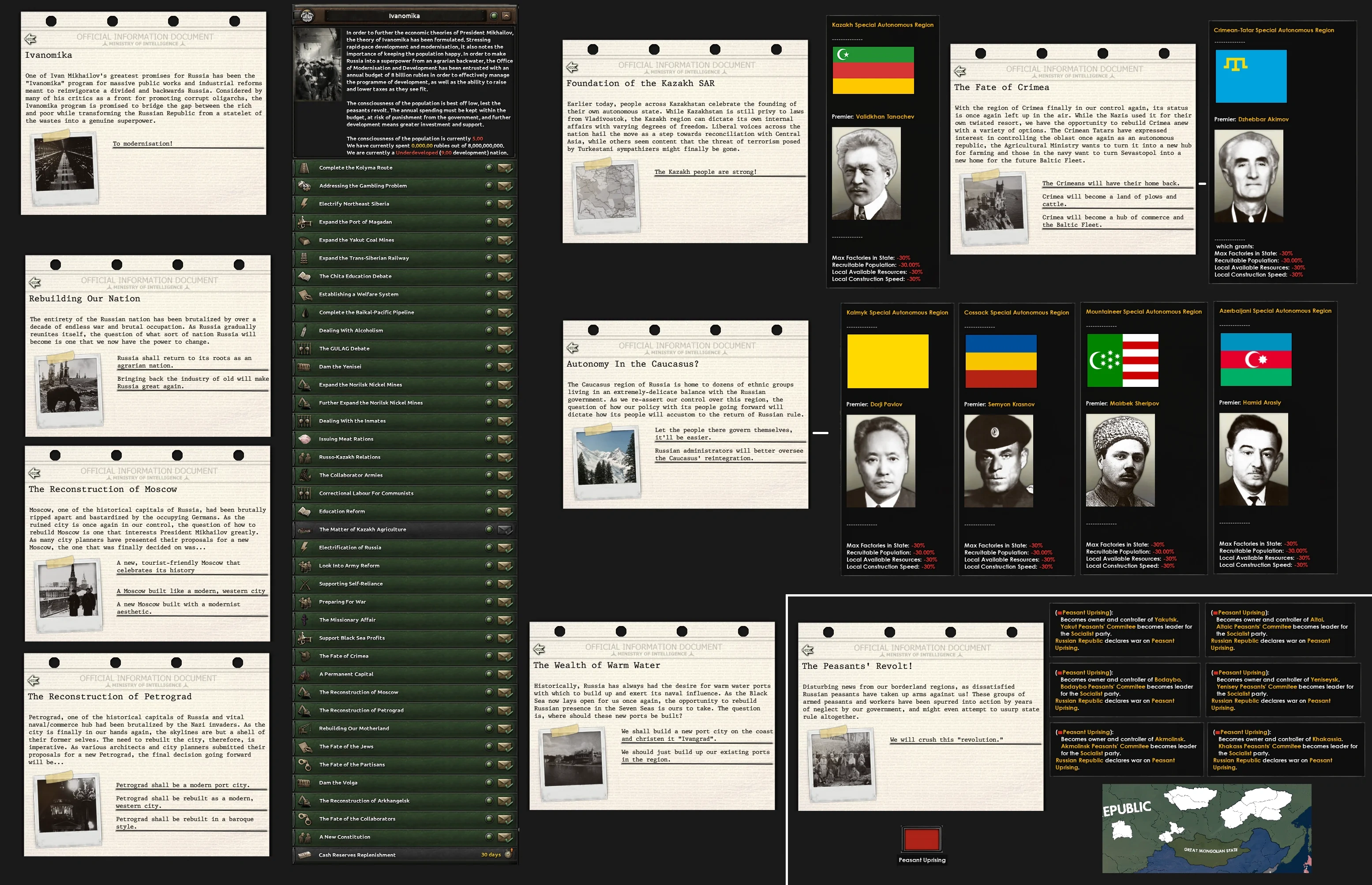Click the Ivanomika category emblem icon

click(x=307, y=15)
